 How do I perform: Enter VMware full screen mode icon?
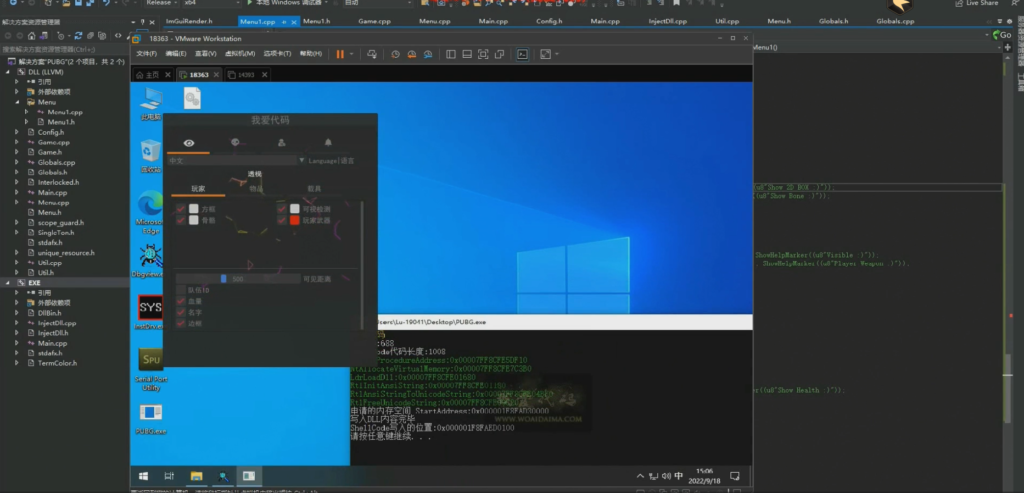pos(483,54)
